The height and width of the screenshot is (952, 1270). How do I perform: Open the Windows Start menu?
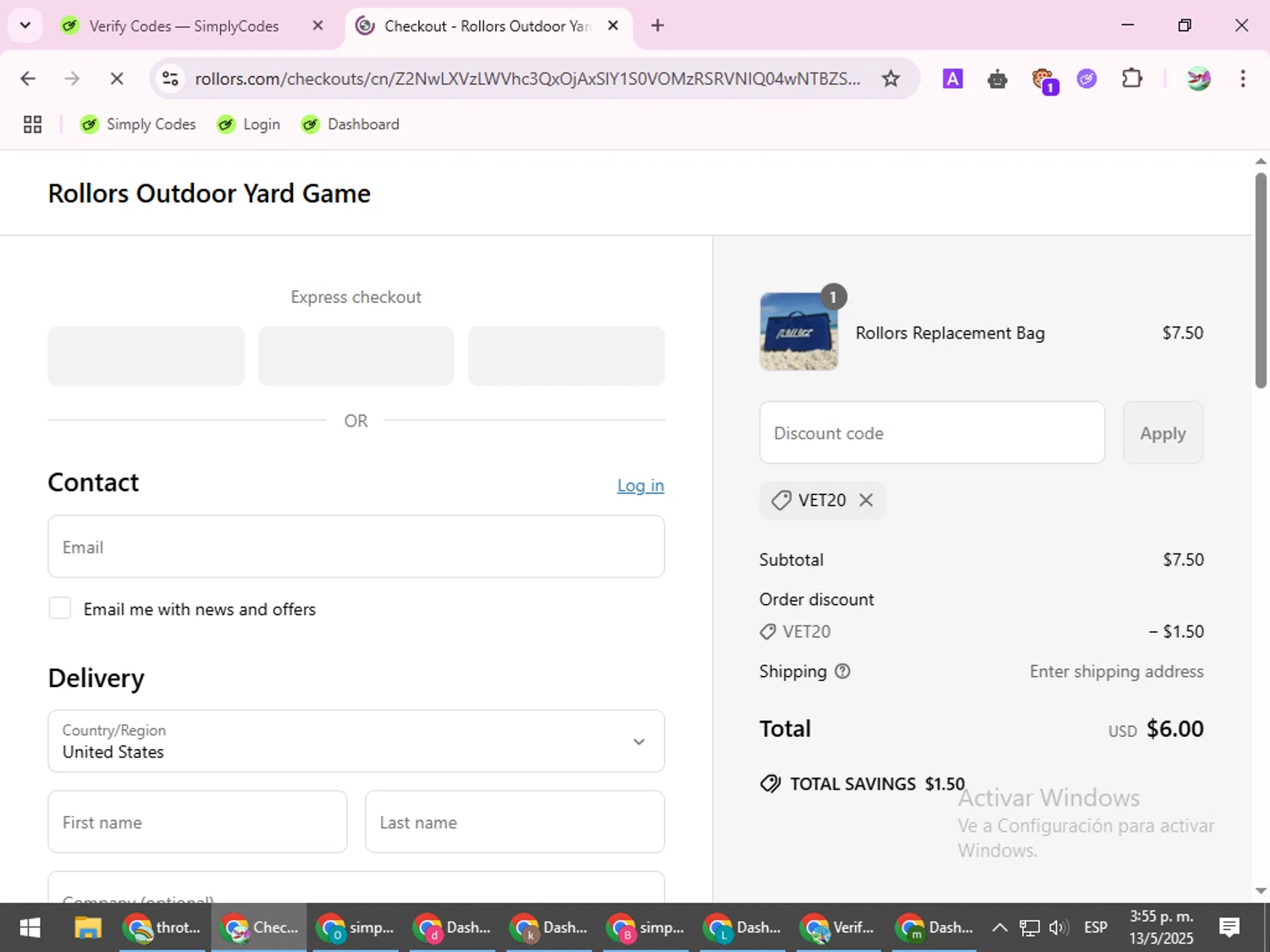click(x=30, y=928)
